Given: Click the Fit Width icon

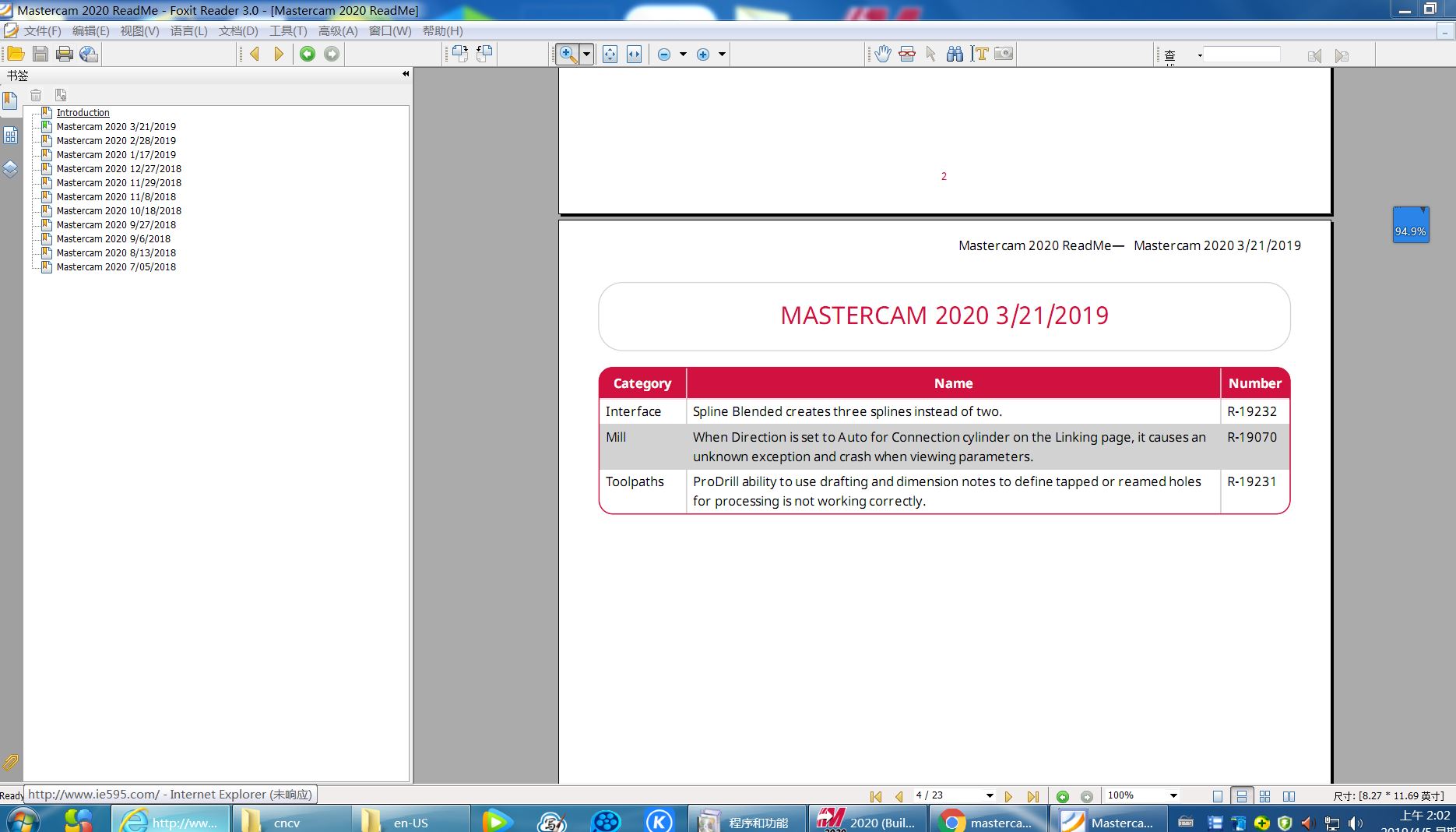Looking at the screenshot, I should pyautogui.click(x=635, y=54).
